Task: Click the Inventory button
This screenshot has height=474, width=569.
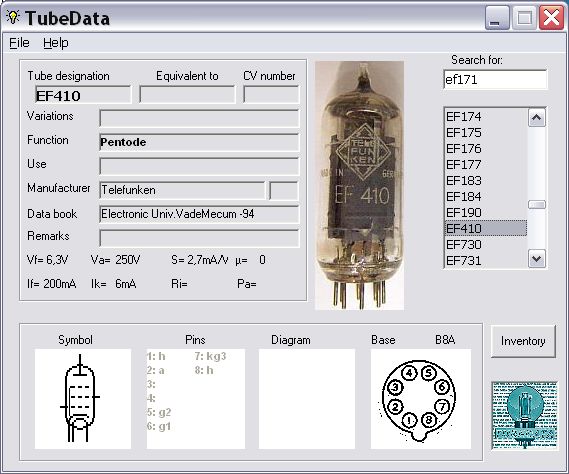Action: (523, 341)
